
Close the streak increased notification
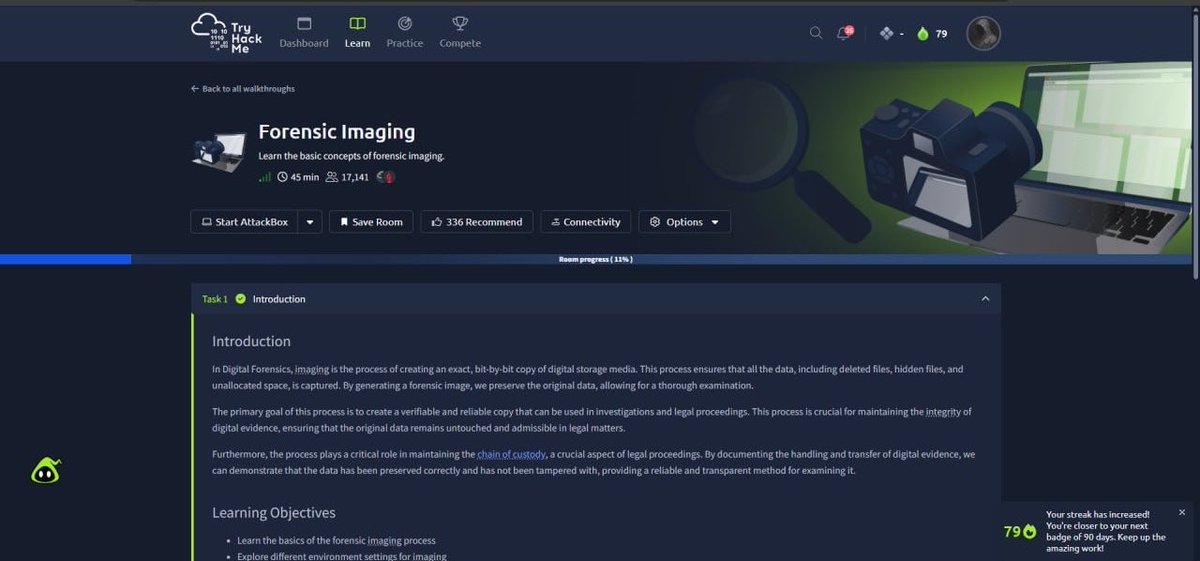(1182, 512)
